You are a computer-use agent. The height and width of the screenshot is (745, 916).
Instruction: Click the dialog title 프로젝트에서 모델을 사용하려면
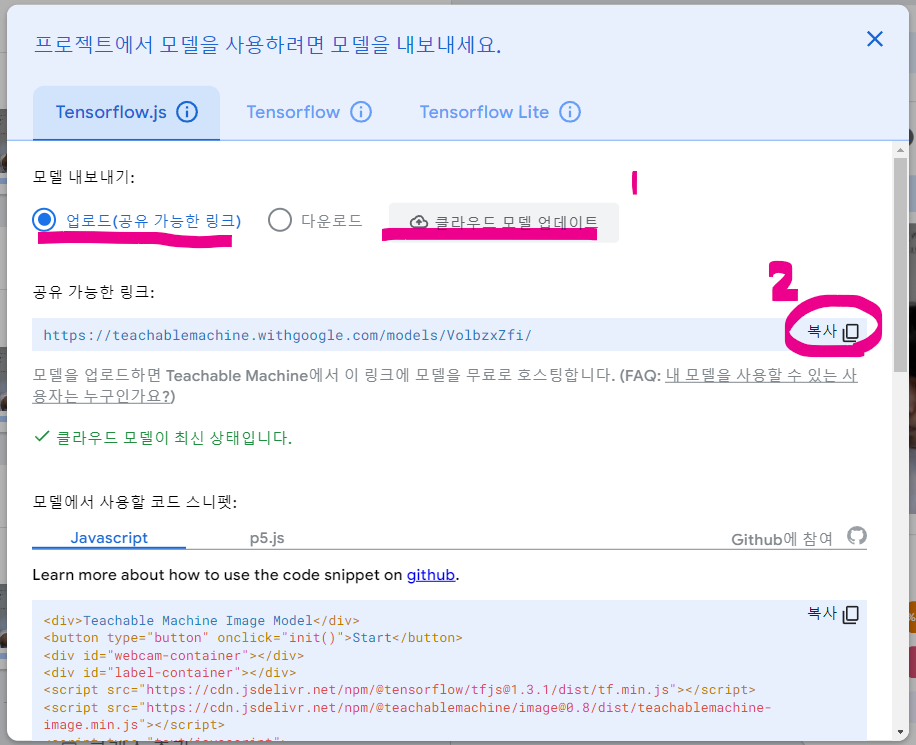[268, 44]
